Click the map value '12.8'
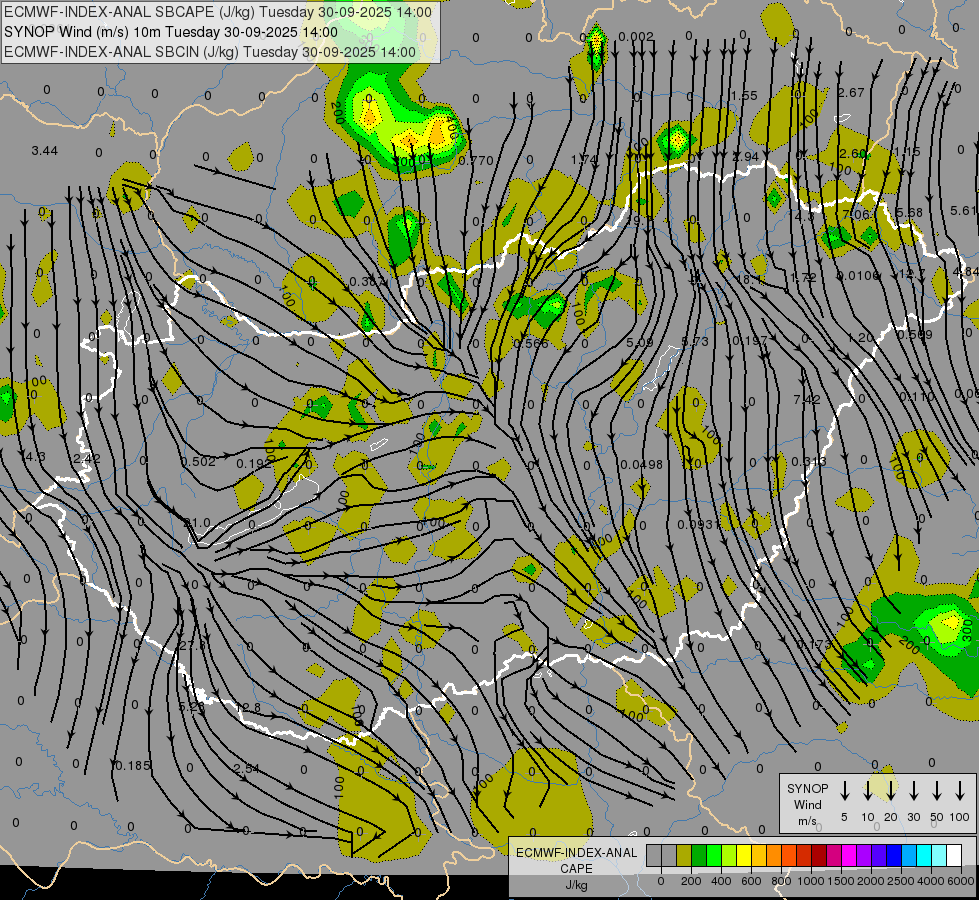 pyautogui.click(x=248, y=708)
